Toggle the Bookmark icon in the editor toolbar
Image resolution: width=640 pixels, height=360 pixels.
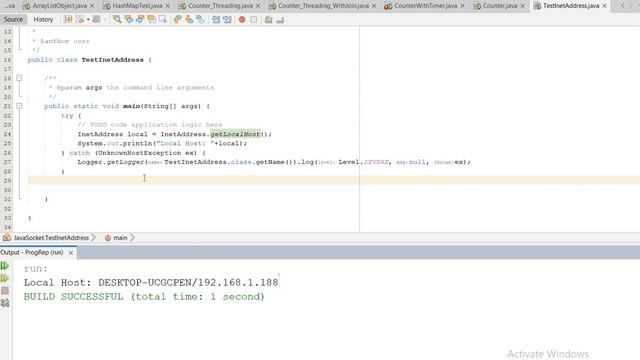coord(200,20)
